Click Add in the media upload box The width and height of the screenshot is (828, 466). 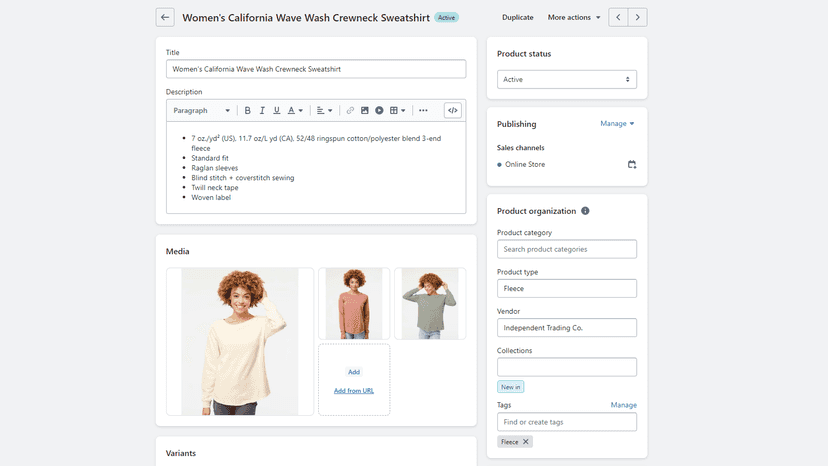point(354,372)
